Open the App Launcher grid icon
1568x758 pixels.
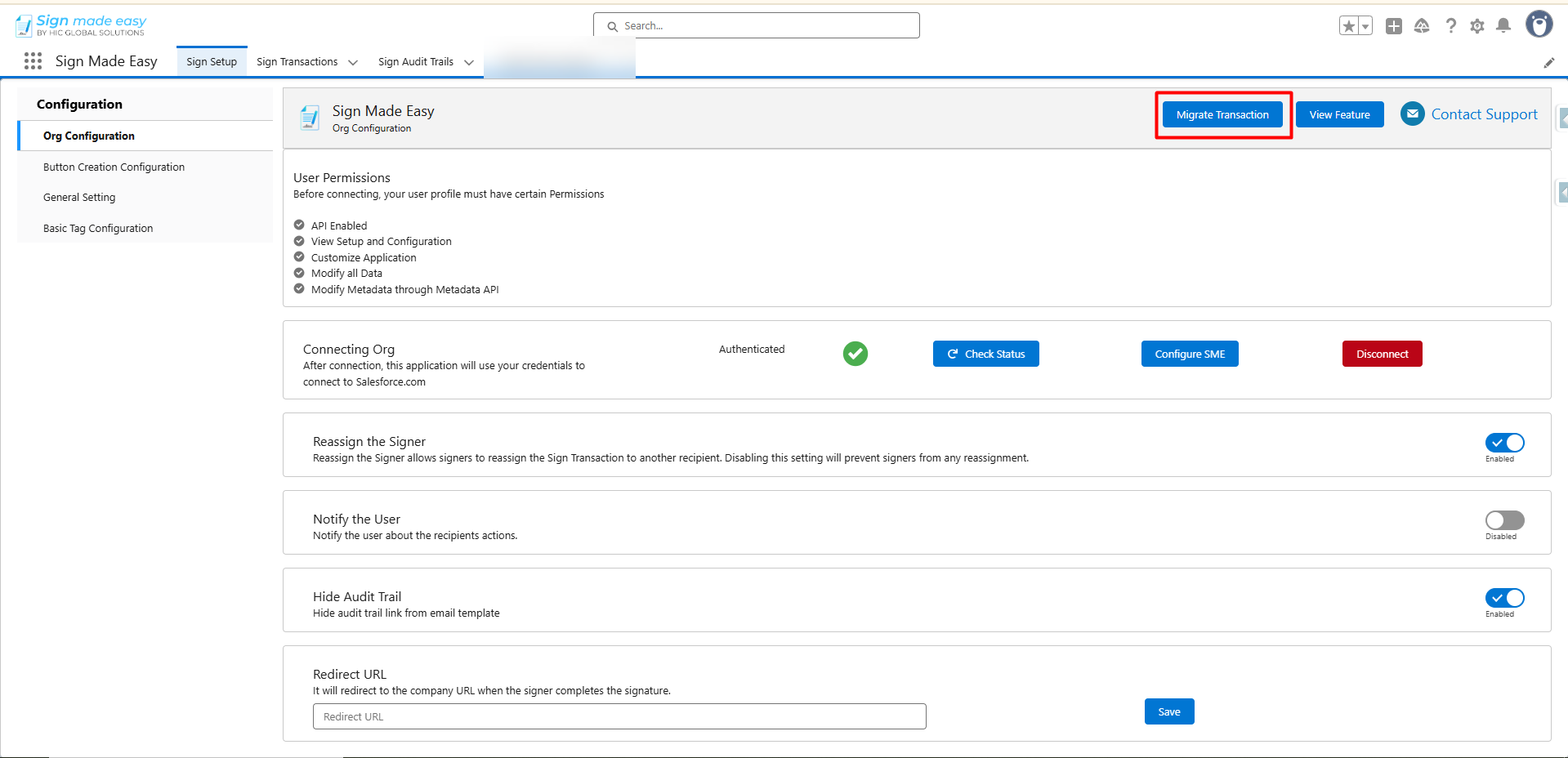33,61
